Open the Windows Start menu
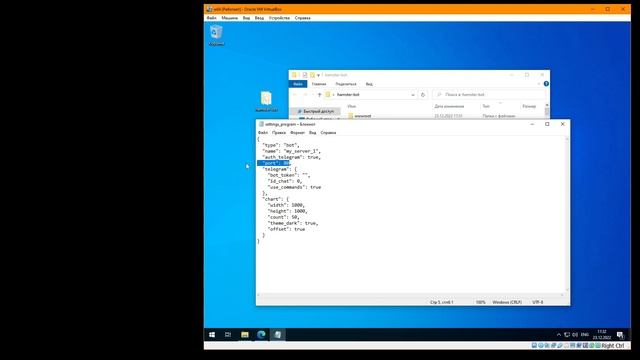This screenshot has height=360, width=640. [x=212, y=335]
